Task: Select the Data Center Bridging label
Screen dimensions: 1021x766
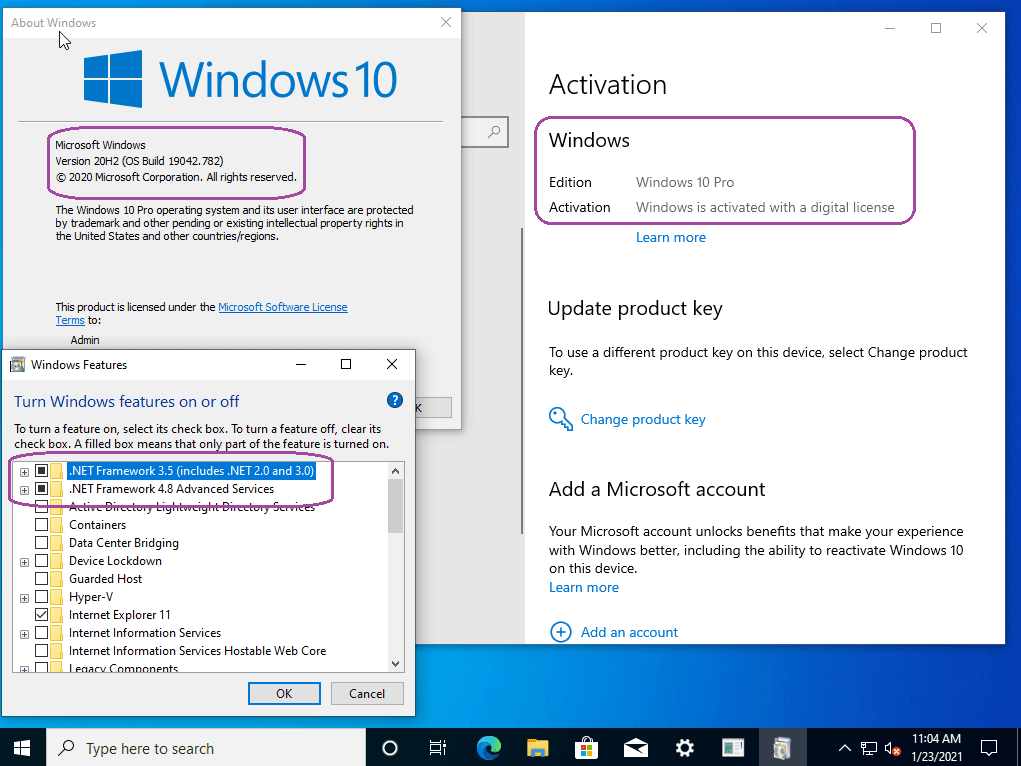Action: pos(124,543)
